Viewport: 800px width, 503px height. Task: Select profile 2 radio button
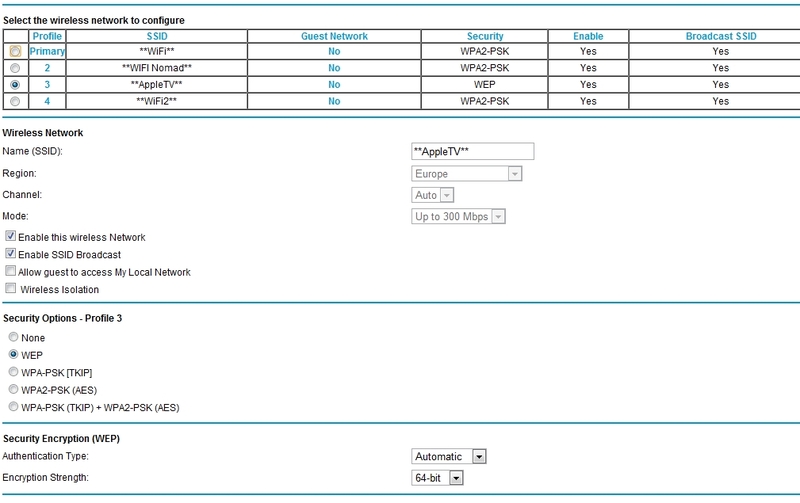(x=15, y=68)
